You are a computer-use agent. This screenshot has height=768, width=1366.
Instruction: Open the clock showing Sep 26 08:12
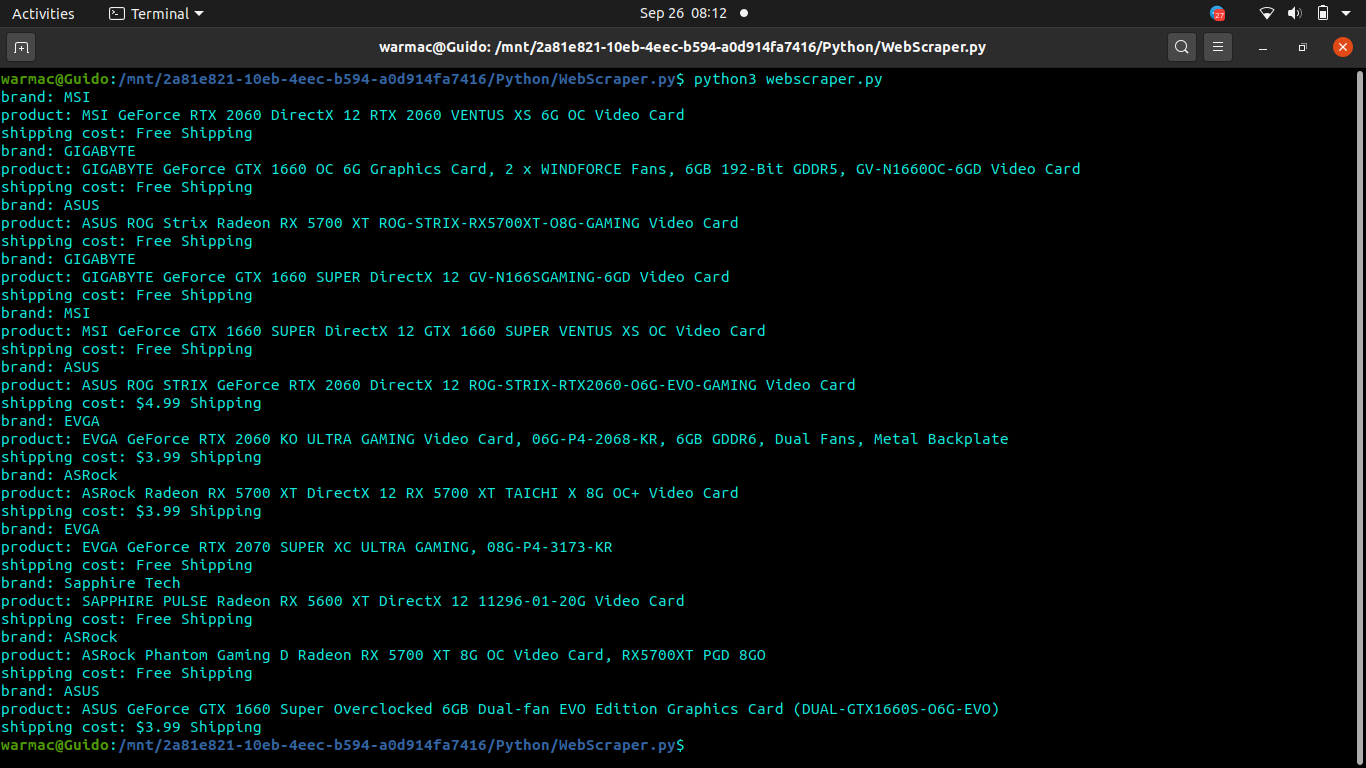click(683, 14)
